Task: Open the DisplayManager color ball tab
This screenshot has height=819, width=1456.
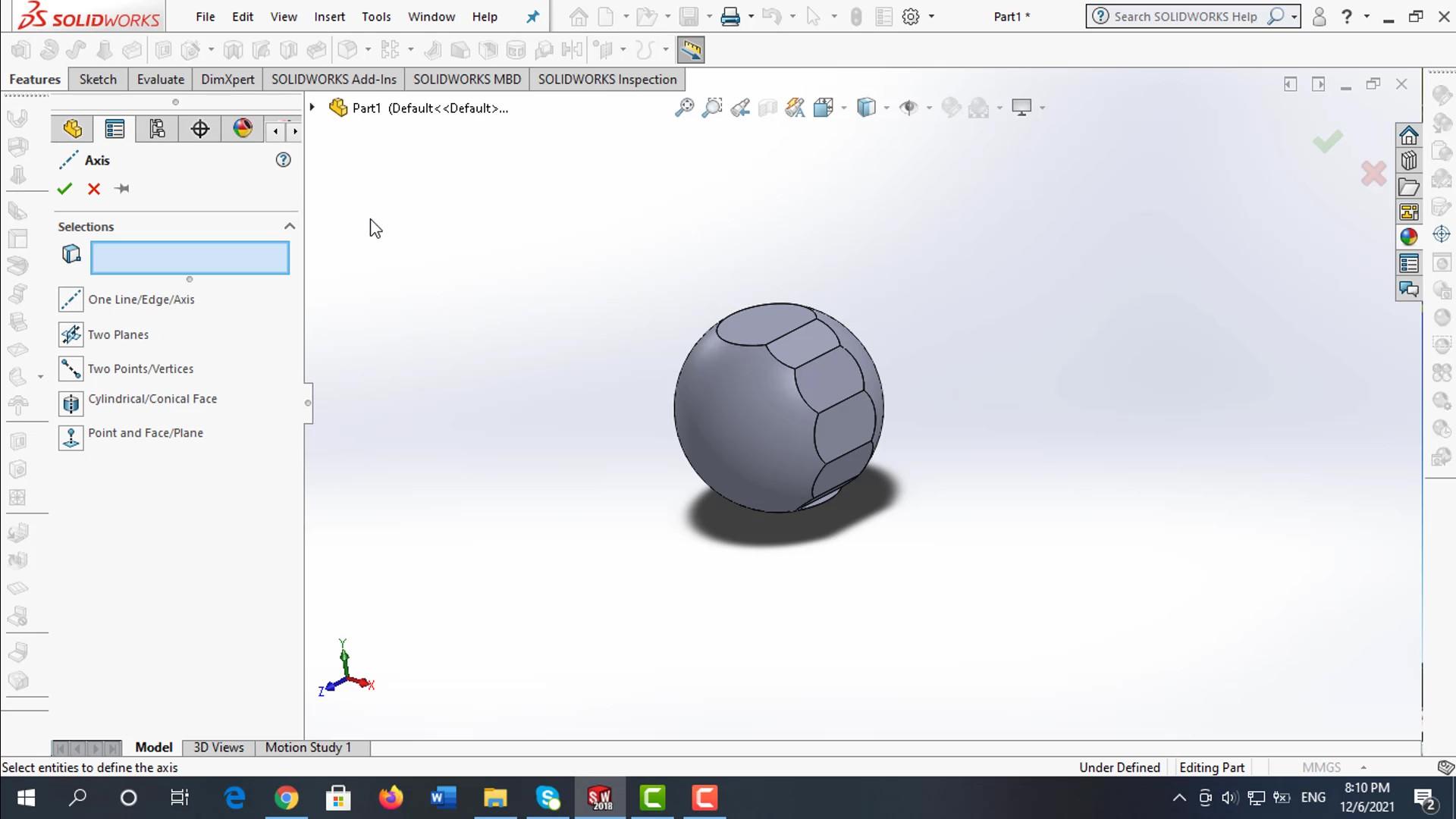Action: click(x=243, y=128)
